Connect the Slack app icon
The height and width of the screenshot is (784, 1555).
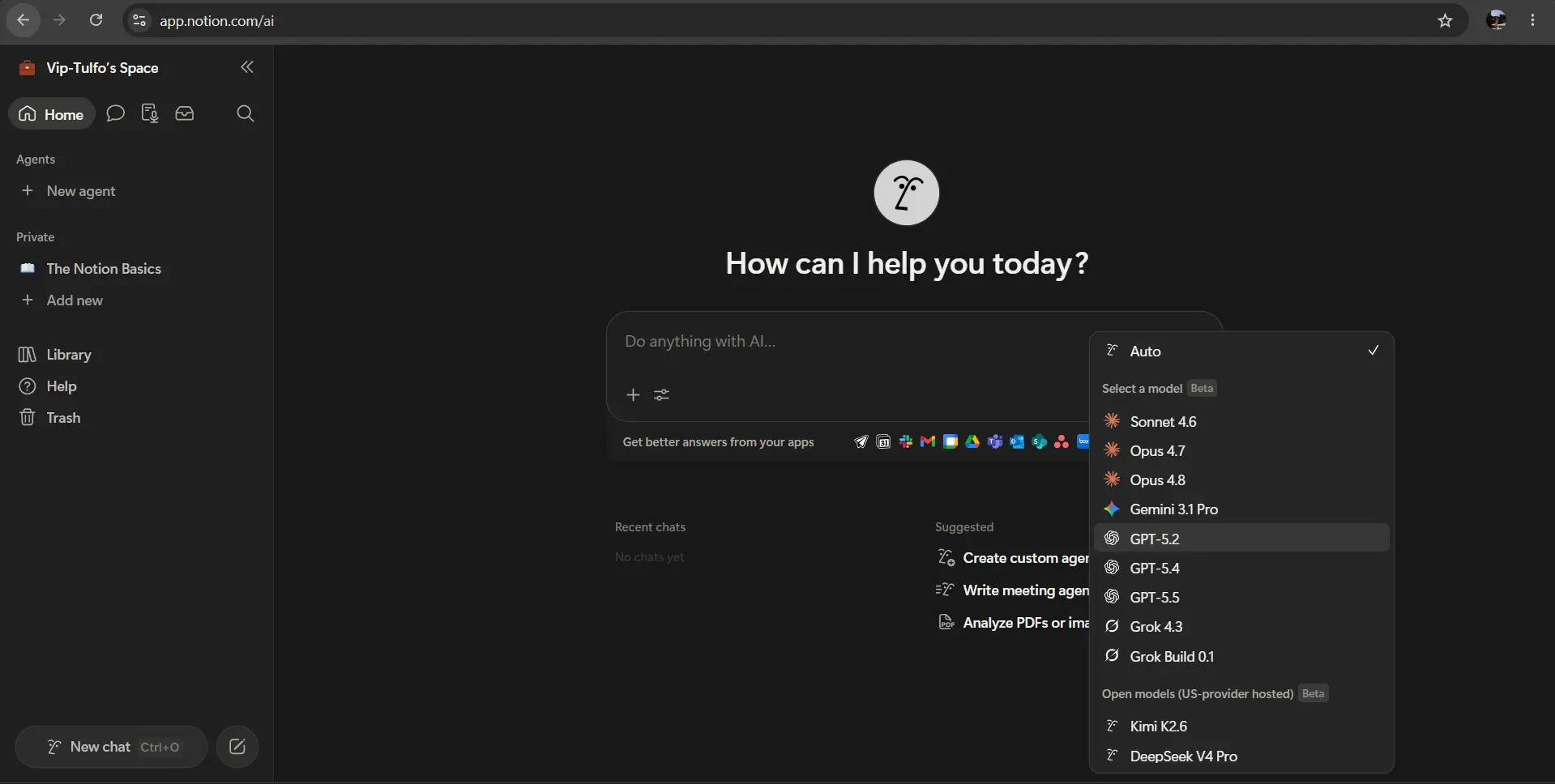tap(906, 441)
